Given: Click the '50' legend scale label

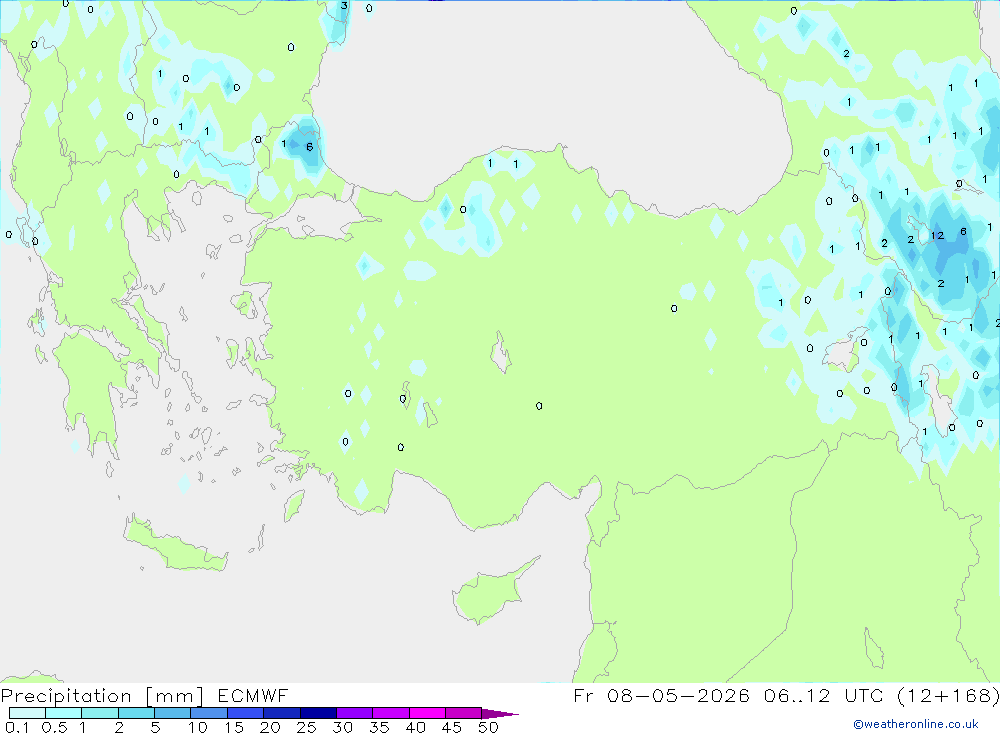Looking at the screenshot, I should tap(489, 727).
